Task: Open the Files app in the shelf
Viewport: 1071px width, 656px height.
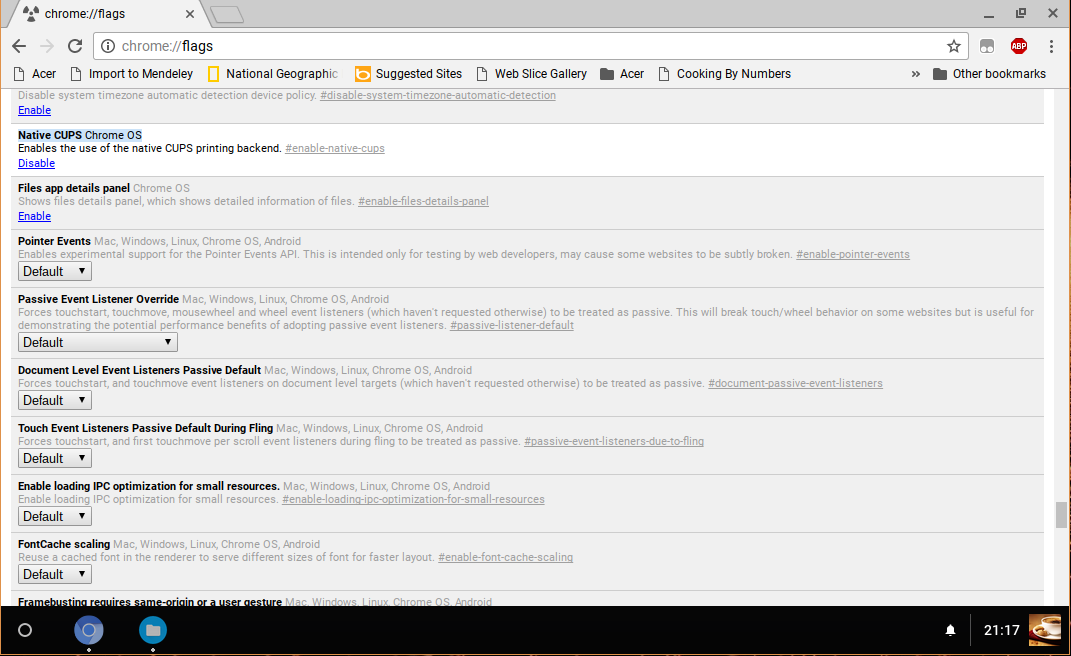Action: click(x=153, y=630)
